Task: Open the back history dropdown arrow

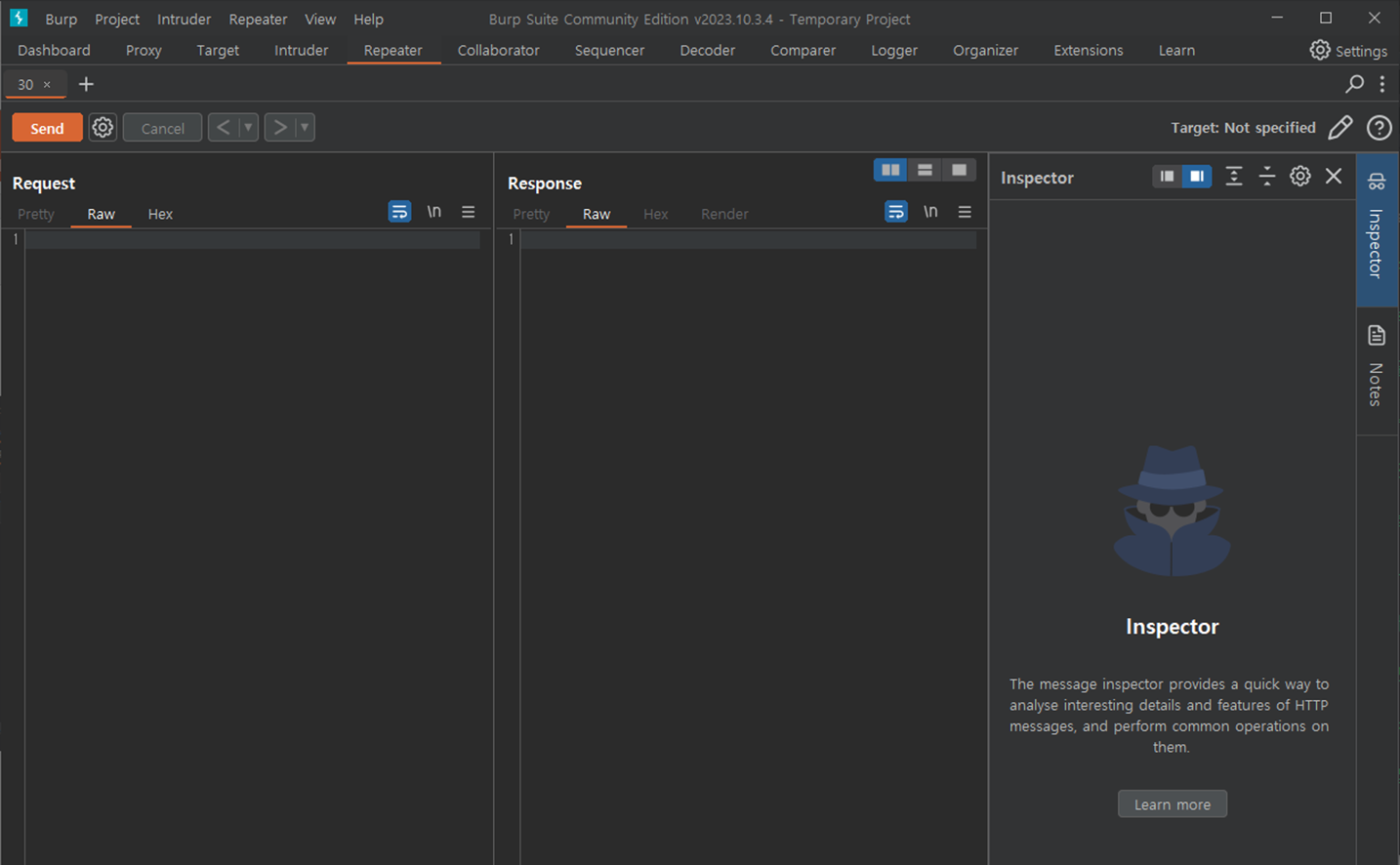Action: (248, 127)
